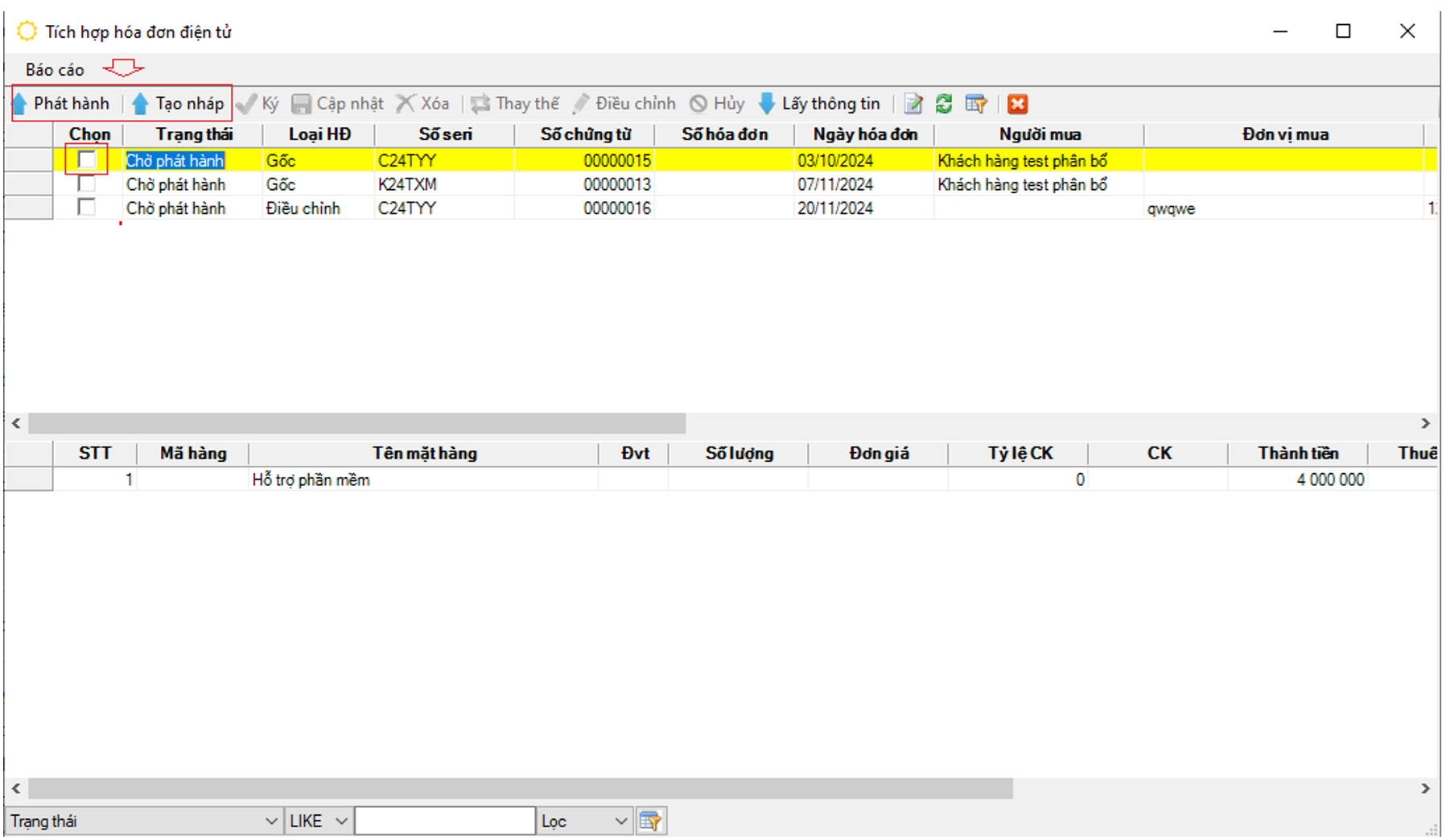Tick checkbox for invoice 00000016
Screen dimensions: 1442x840
(87, 208)
